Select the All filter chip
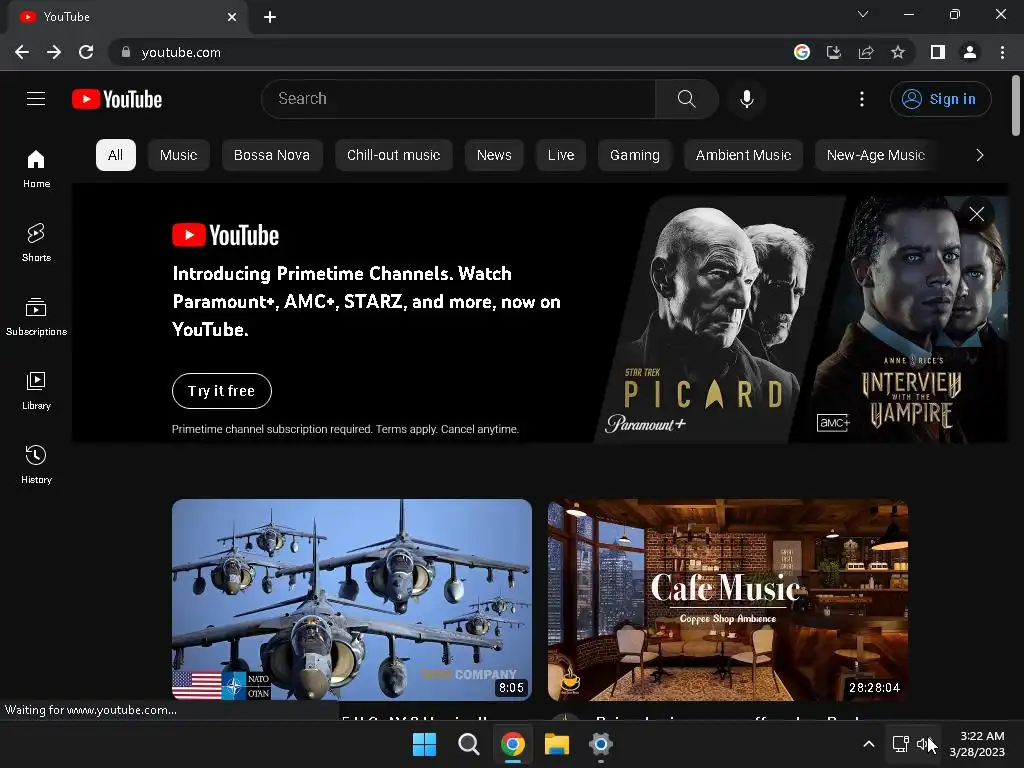This screenshot has height=768, width=1024. pyautogui.click(x=116, y=155)
